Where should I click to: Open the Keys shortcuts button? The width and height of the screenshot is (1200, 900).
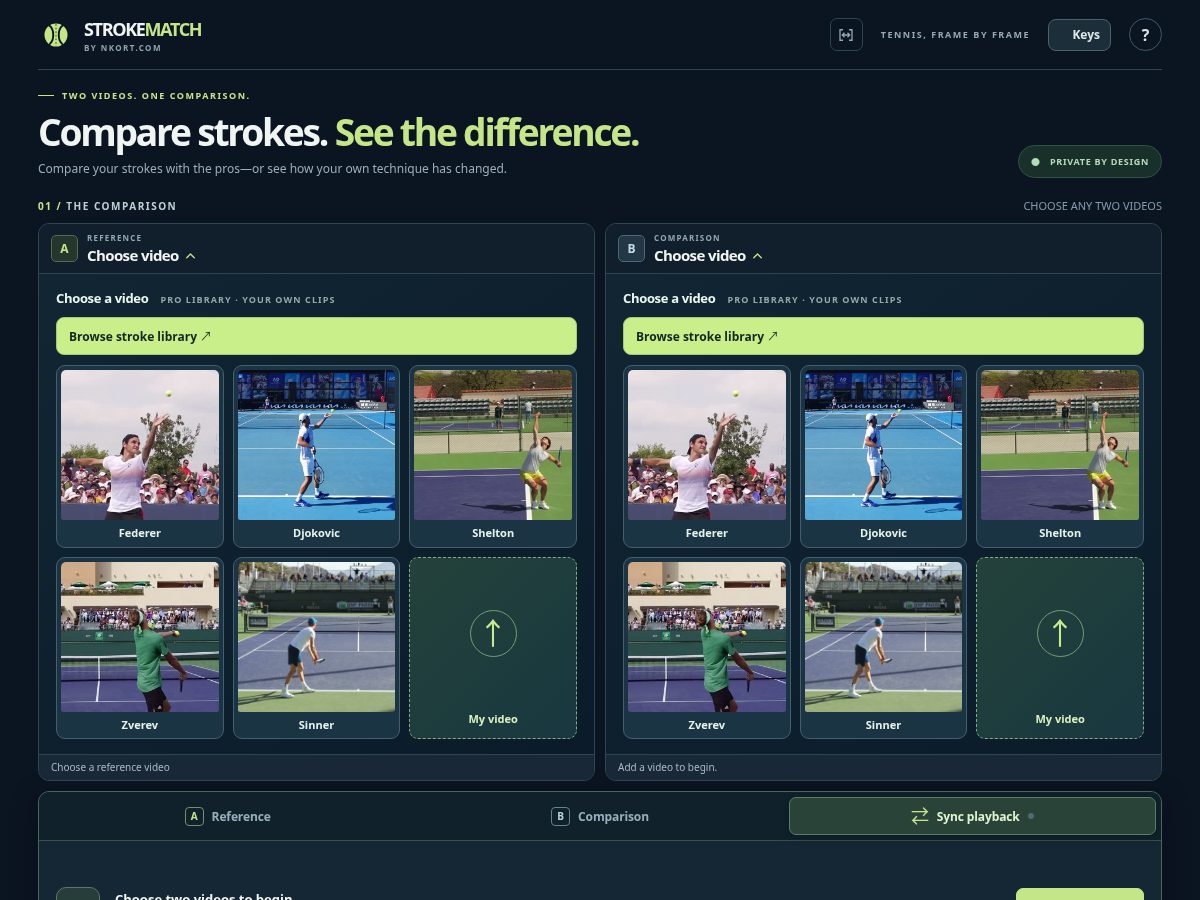tap(1079, 34)
